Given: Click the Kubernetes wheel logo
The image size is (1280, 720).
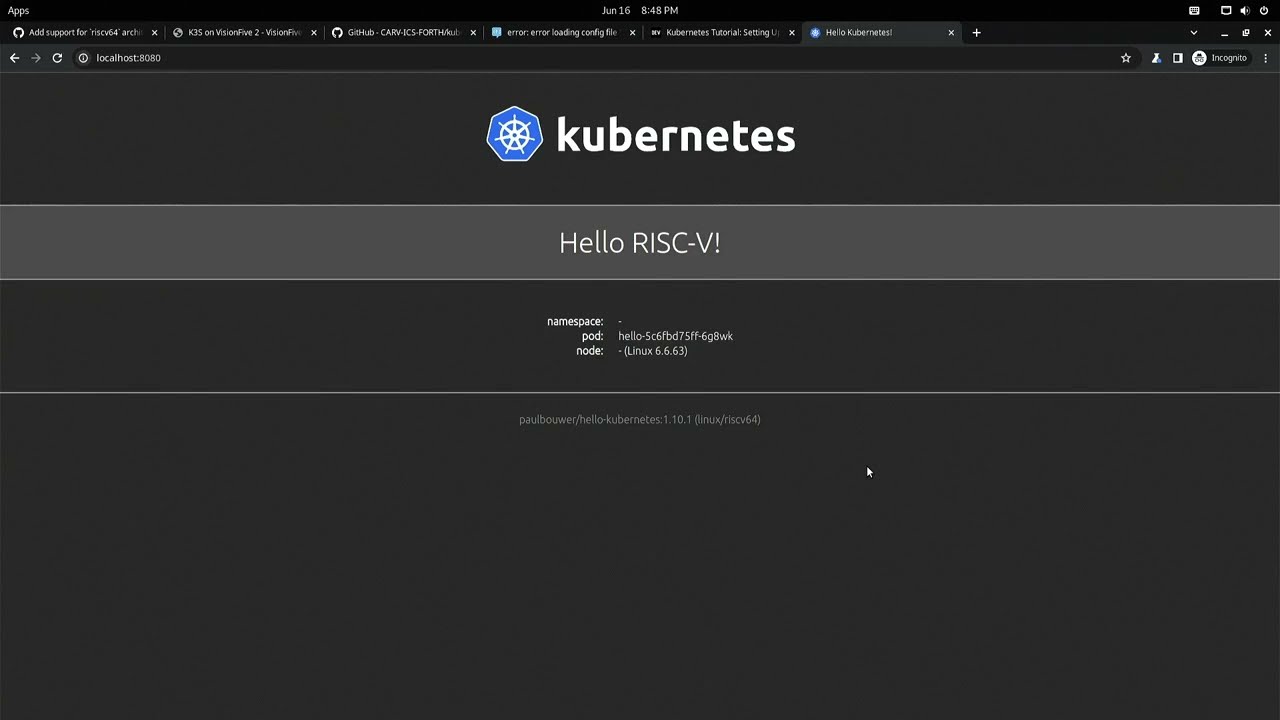Looking at the screenshot, I should coord(514,134).
